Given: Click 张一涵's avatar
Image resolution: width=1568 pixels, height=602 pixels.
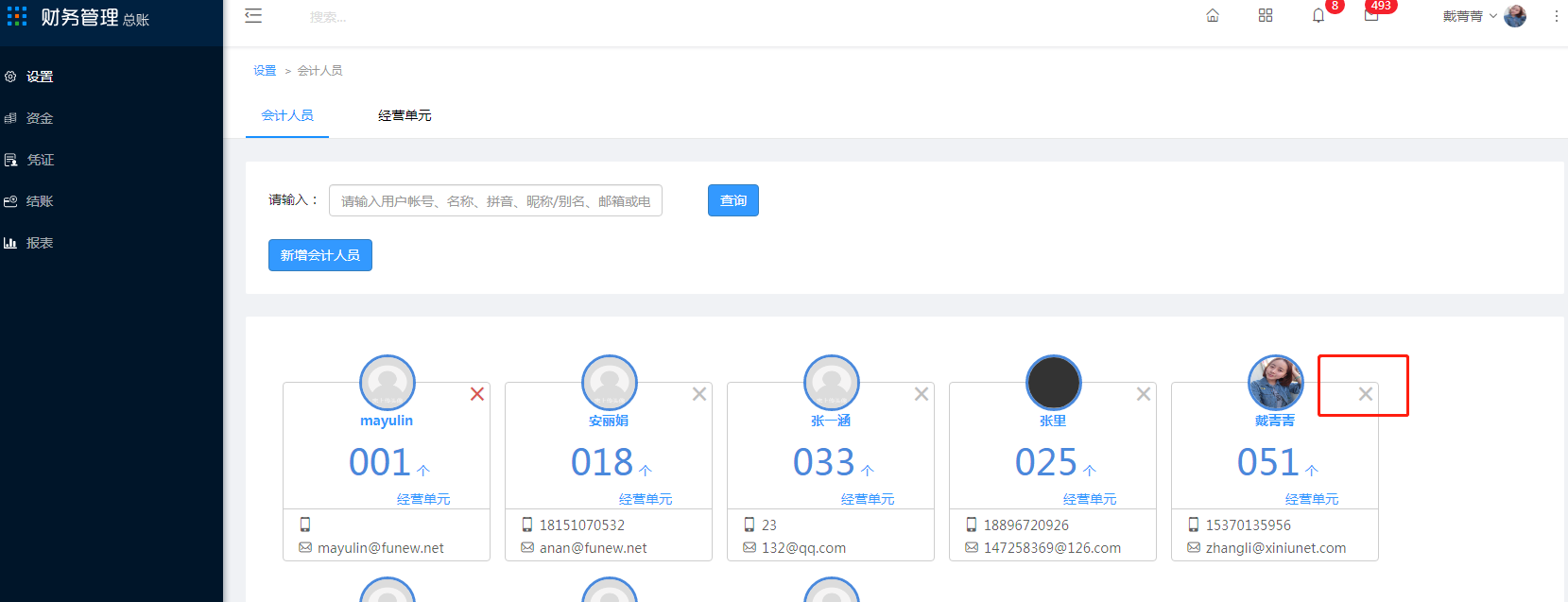Looking at the screenshot, I should 832,383.
